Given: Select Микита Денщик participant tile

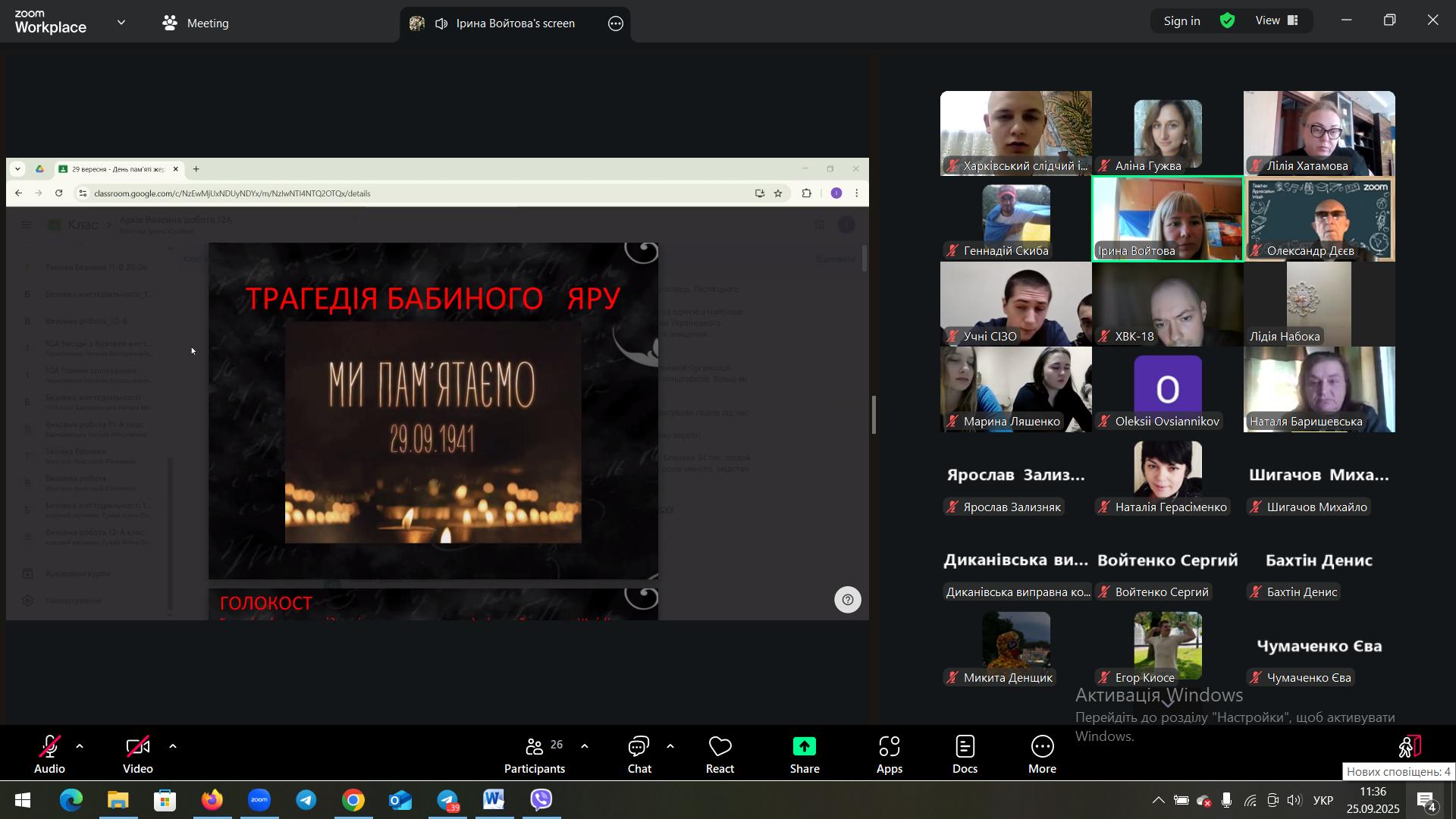Looking at the screenshot, I should click(x=1016, y=646).
